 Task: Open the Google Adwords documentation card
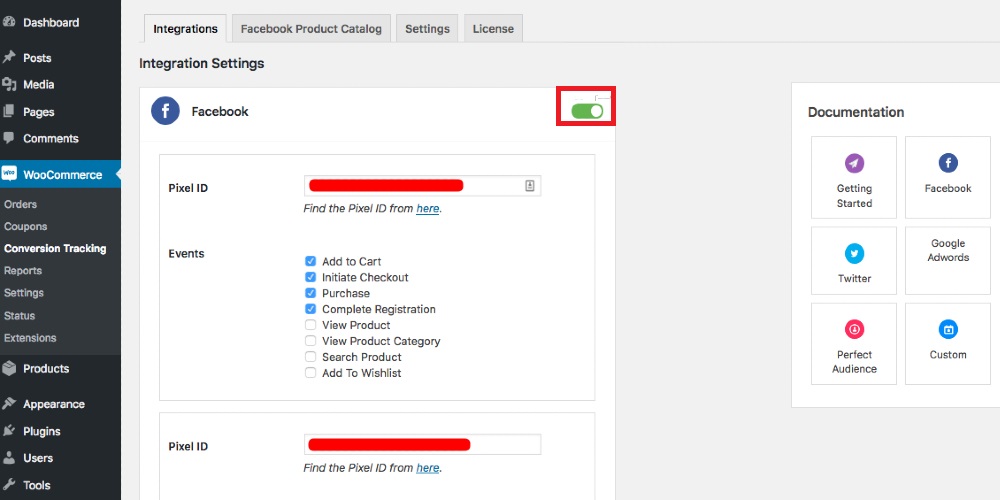point(948,260)
